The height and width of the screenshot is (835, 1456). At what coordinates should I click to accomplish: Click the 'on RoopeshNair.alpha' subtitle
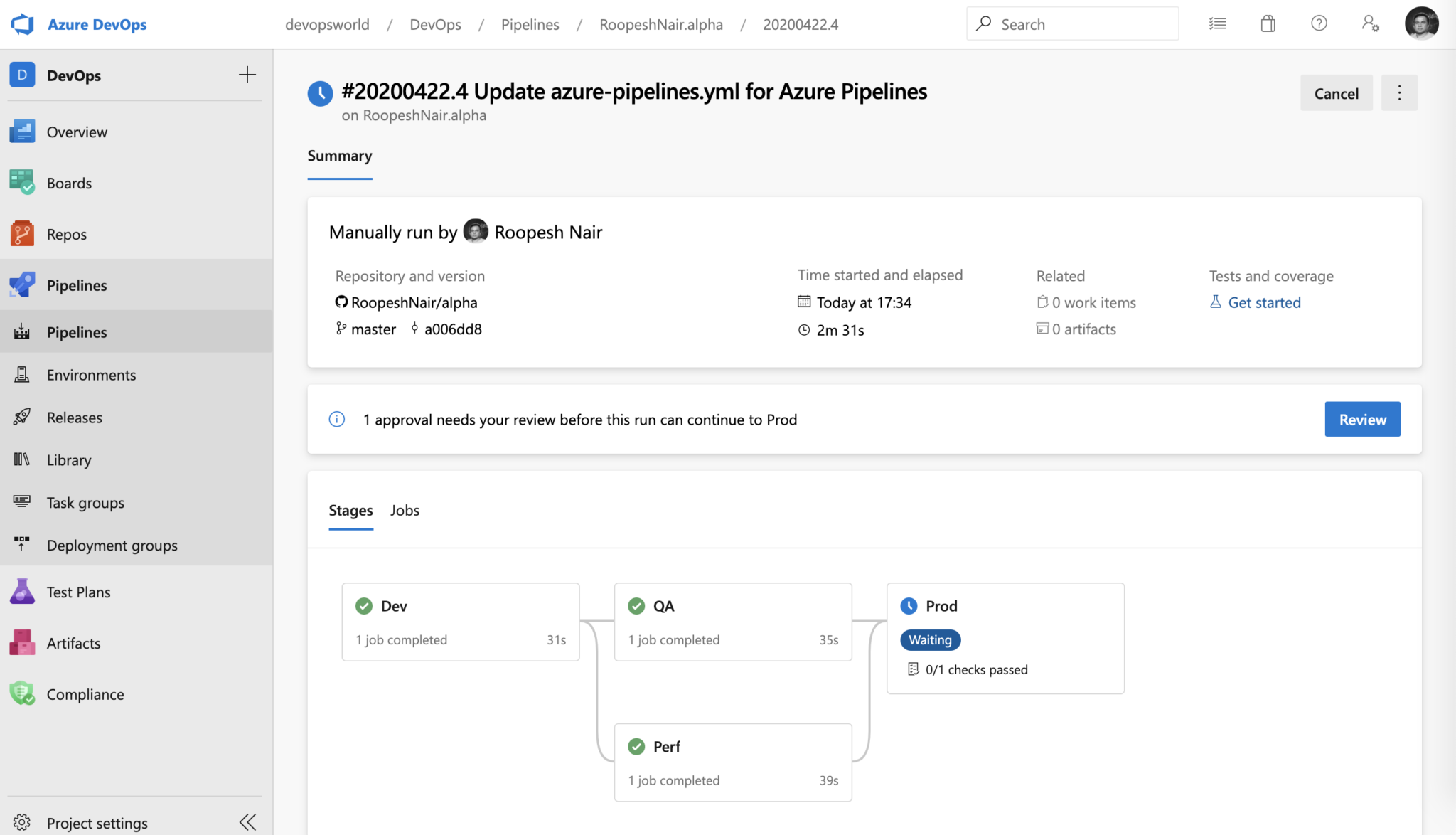pos(414,115)
